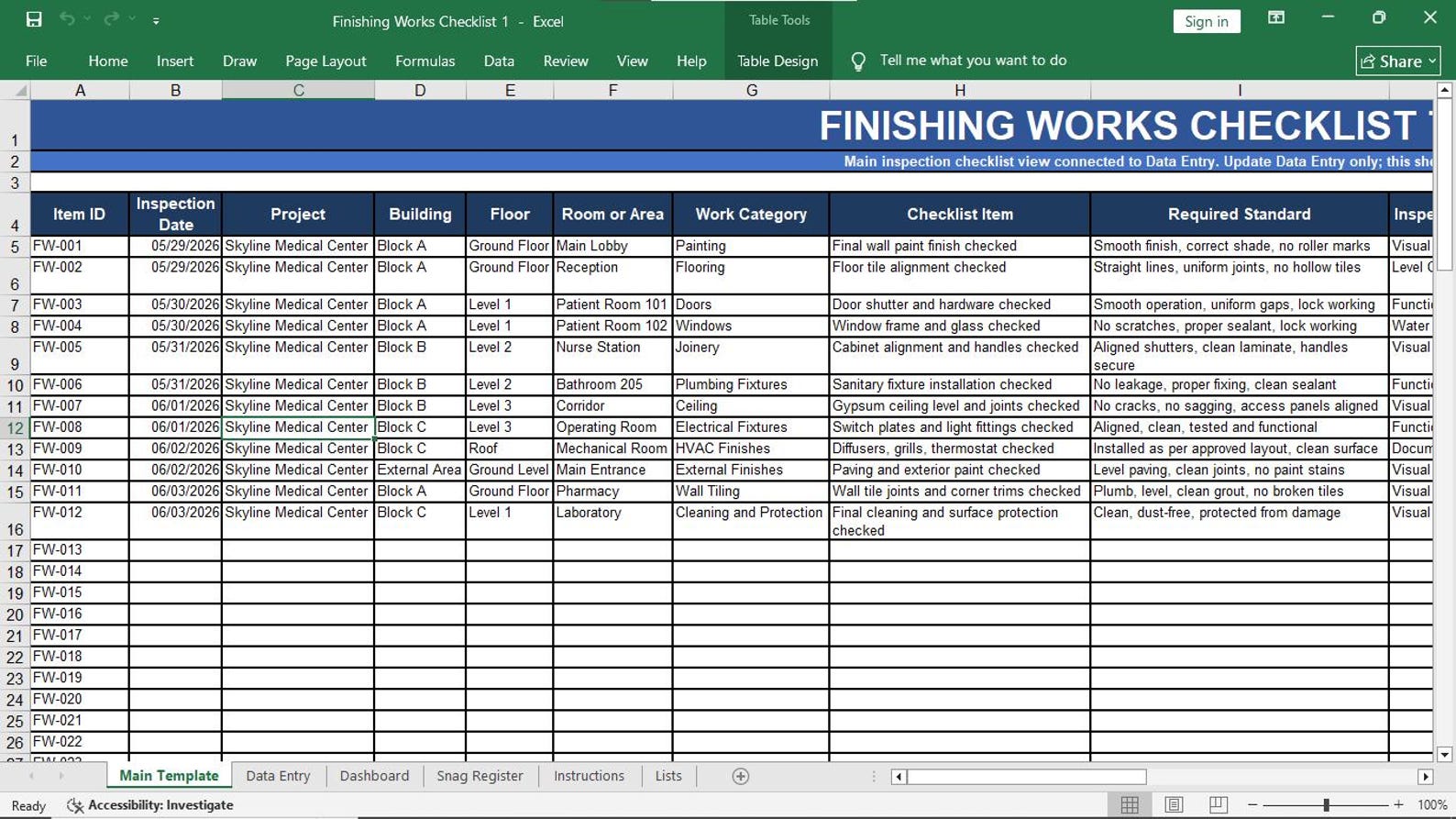The height and width of the screenshot is (819, 1456).
Task: Open the Redo history dropdown arrow
Action: pyautogui.click(x=132, y=19)
